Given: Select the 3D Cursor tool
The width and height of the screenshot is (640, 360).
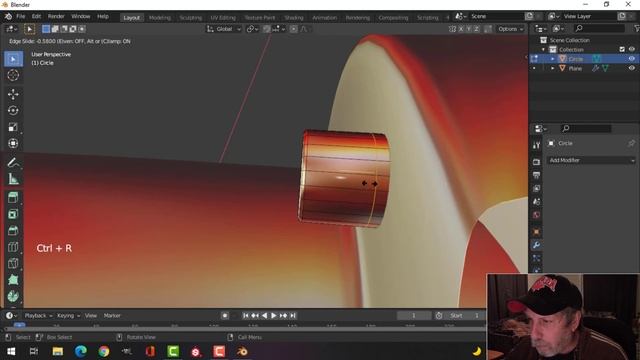Looking at the screenshot, I should [13, 75].
